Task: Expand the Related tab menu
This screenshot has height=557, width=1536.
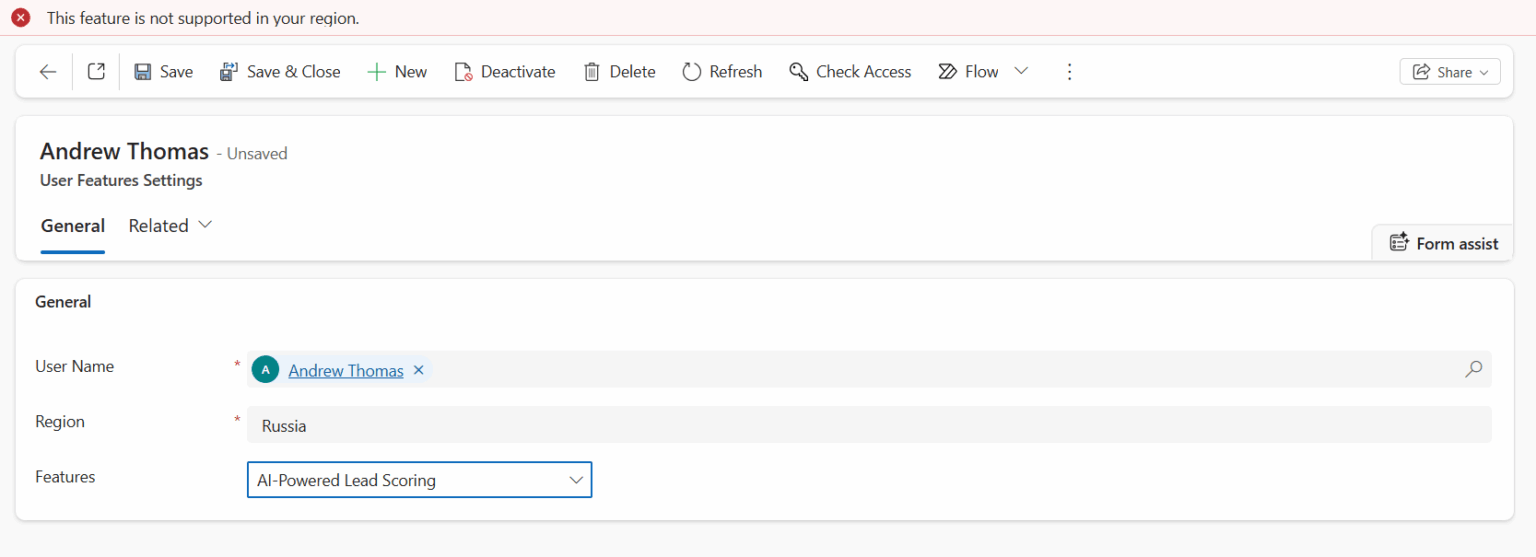Action: [x=170, y=226]
